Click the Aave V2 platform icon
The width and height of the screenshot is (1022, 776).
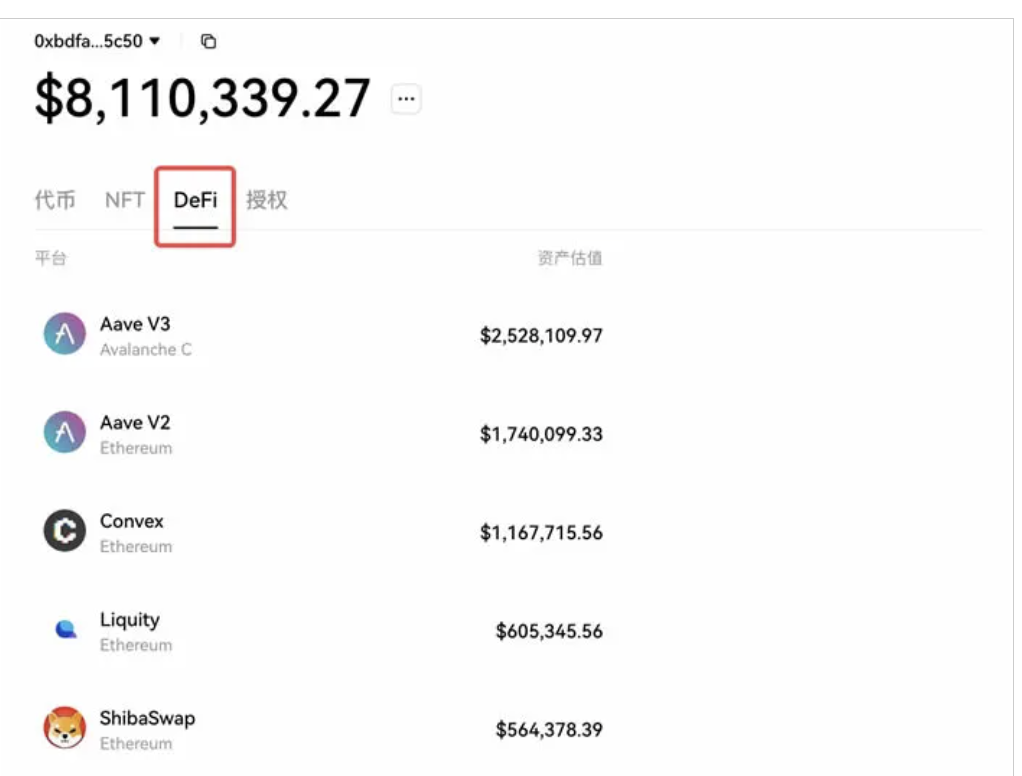pyautogui.click(x=65, y=433)
